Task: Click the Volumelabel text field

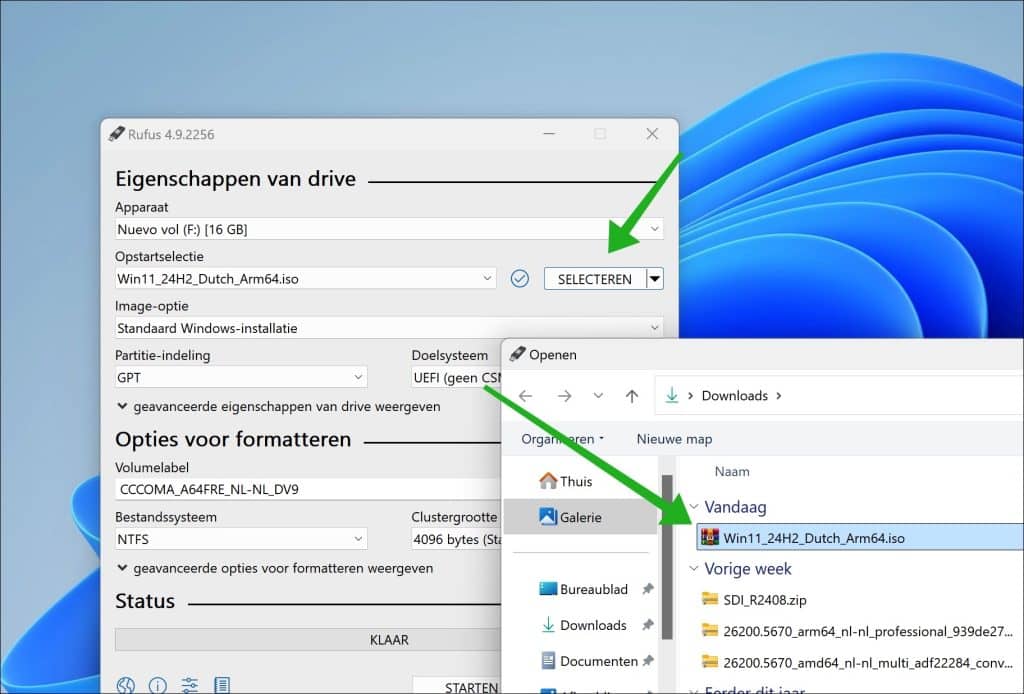Action: click(x=308, y=489)
